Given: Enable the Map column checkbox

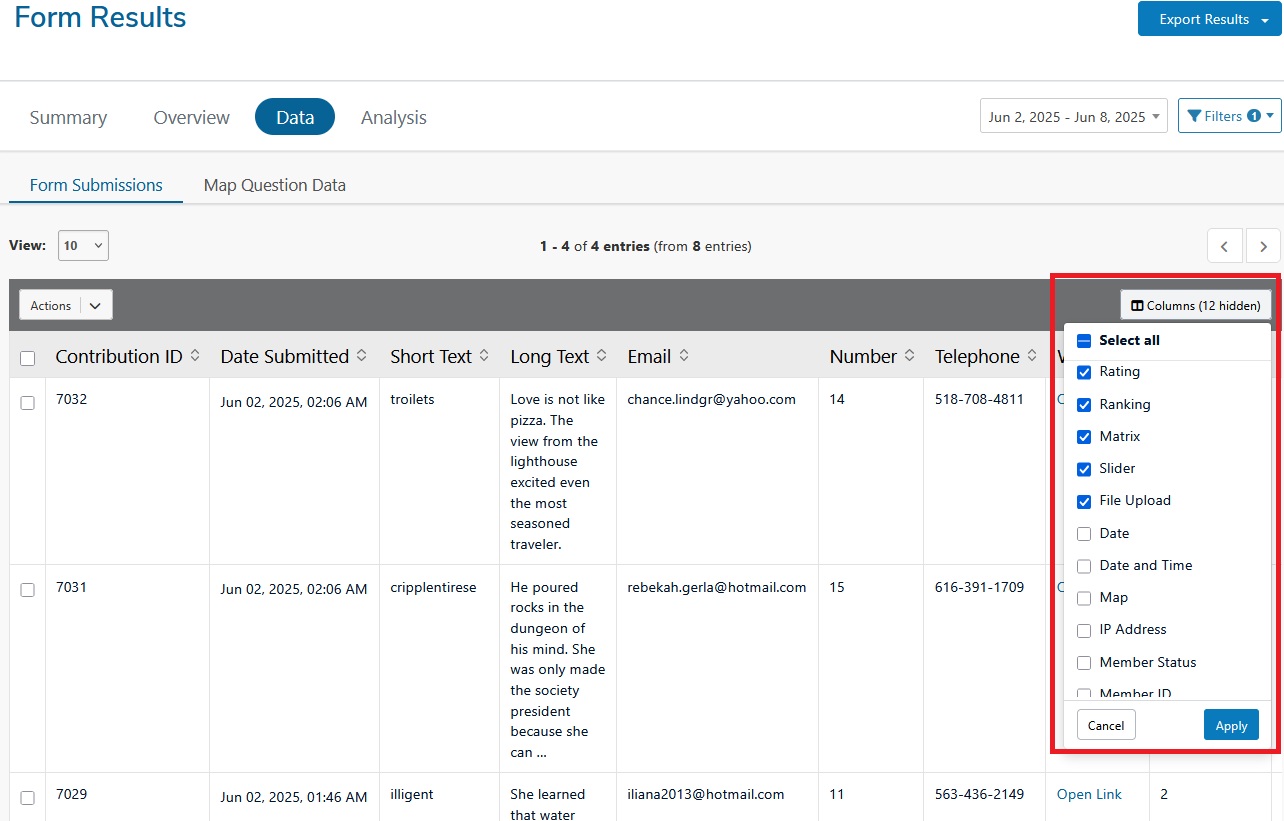Looking at the screenshot, I should point(1084,598).
